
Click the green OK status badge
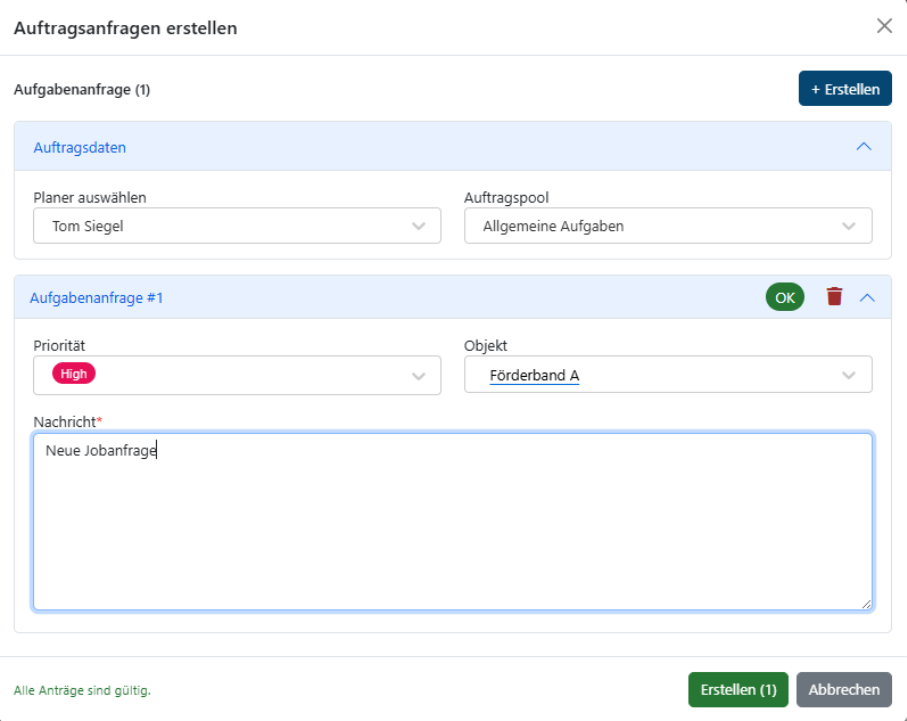(784, 297)
